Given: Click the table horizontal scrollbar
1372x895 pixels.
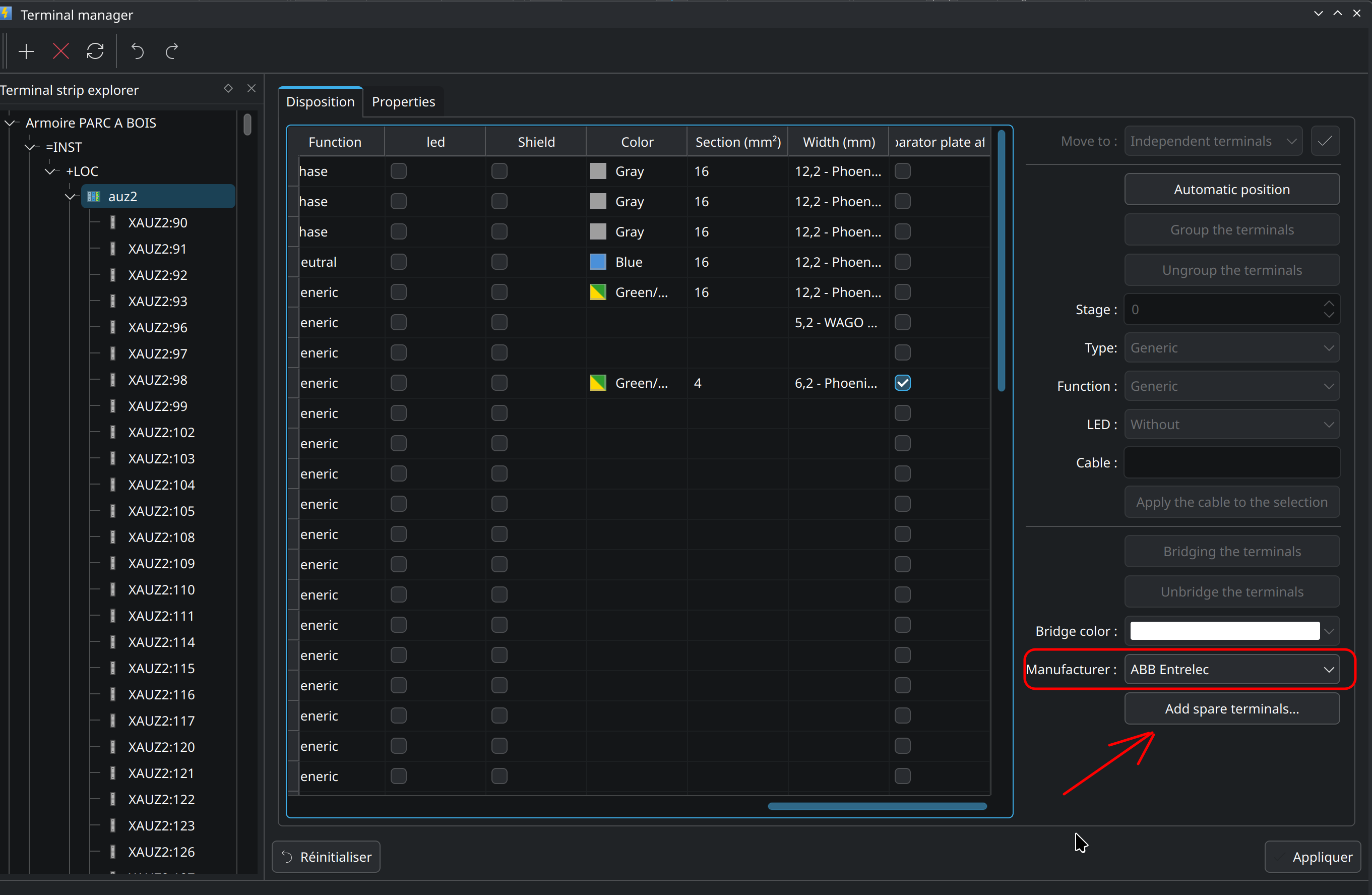Looking at the screenshot, I should pos(877,807).
